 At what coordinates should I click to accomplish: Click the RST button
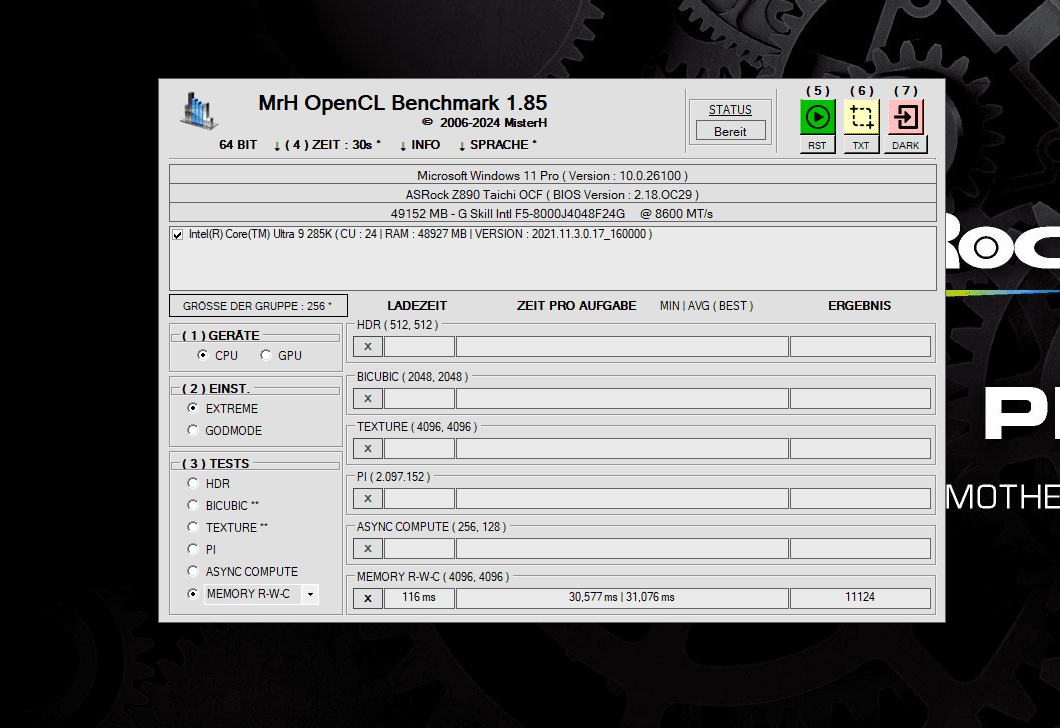pos(817,145)
